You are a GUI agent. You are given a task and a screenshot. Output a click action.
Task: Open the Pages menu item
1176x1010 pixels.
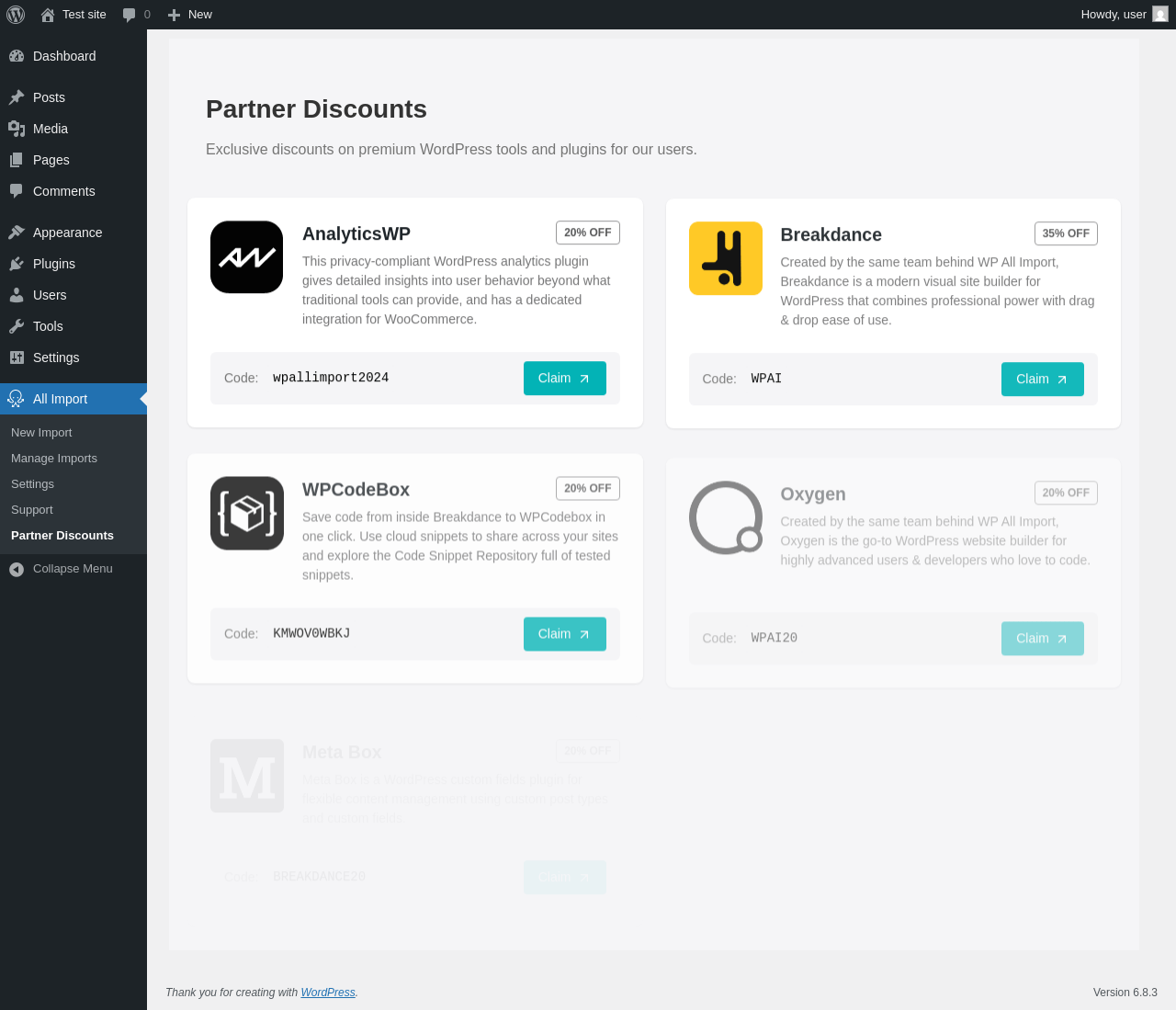[73, 160]
